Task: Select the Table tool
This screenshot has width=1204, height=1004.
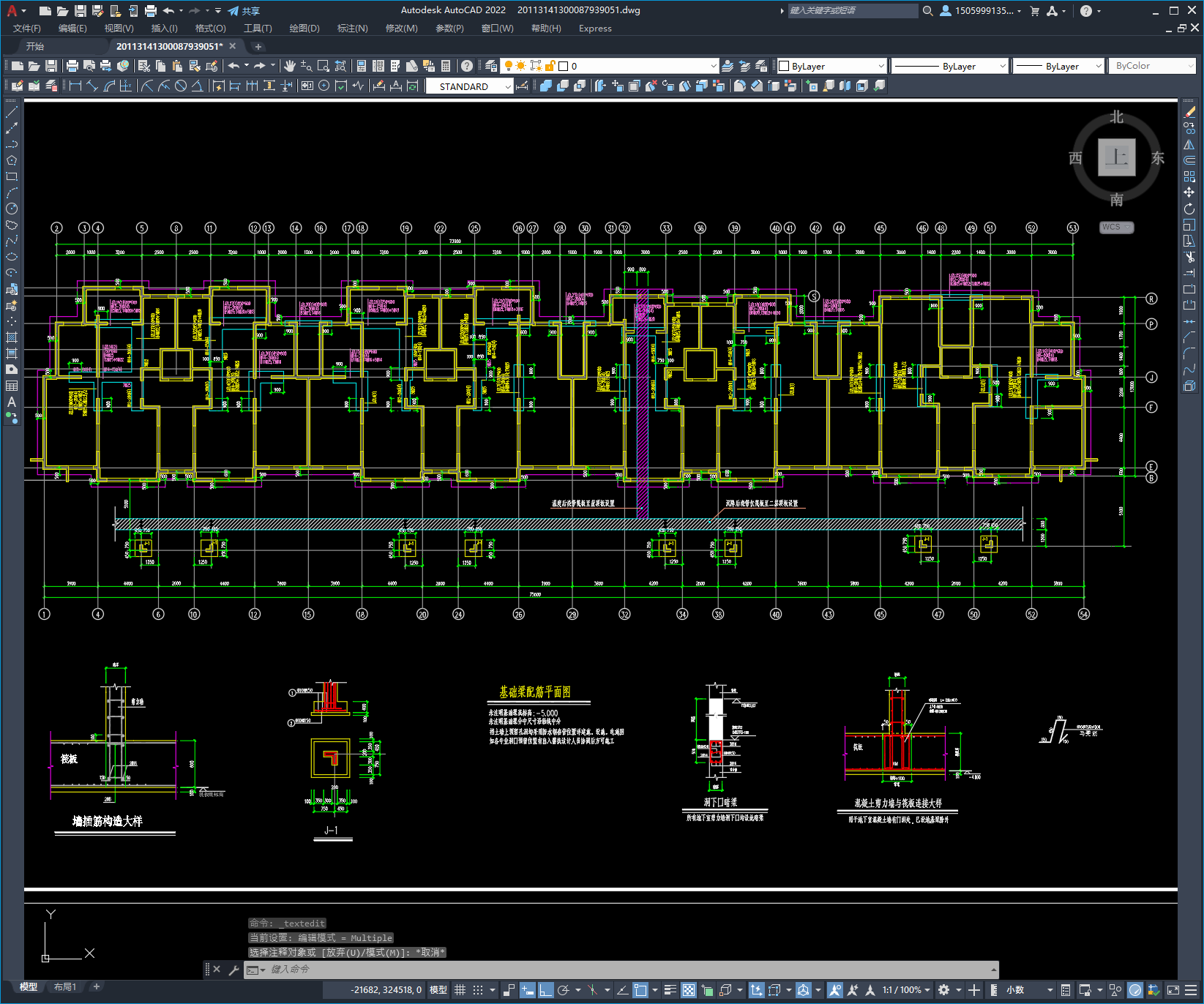Action: [x=12, y=386]
